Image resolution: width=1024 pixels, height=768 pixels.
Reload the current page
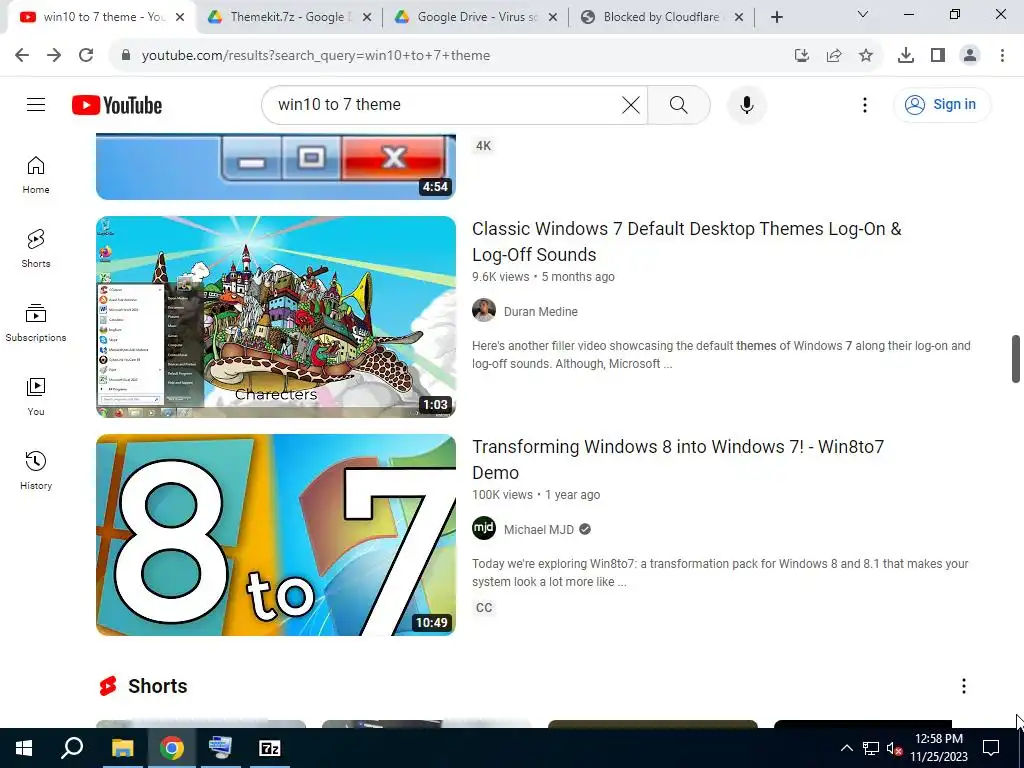(x=86, y=55)
